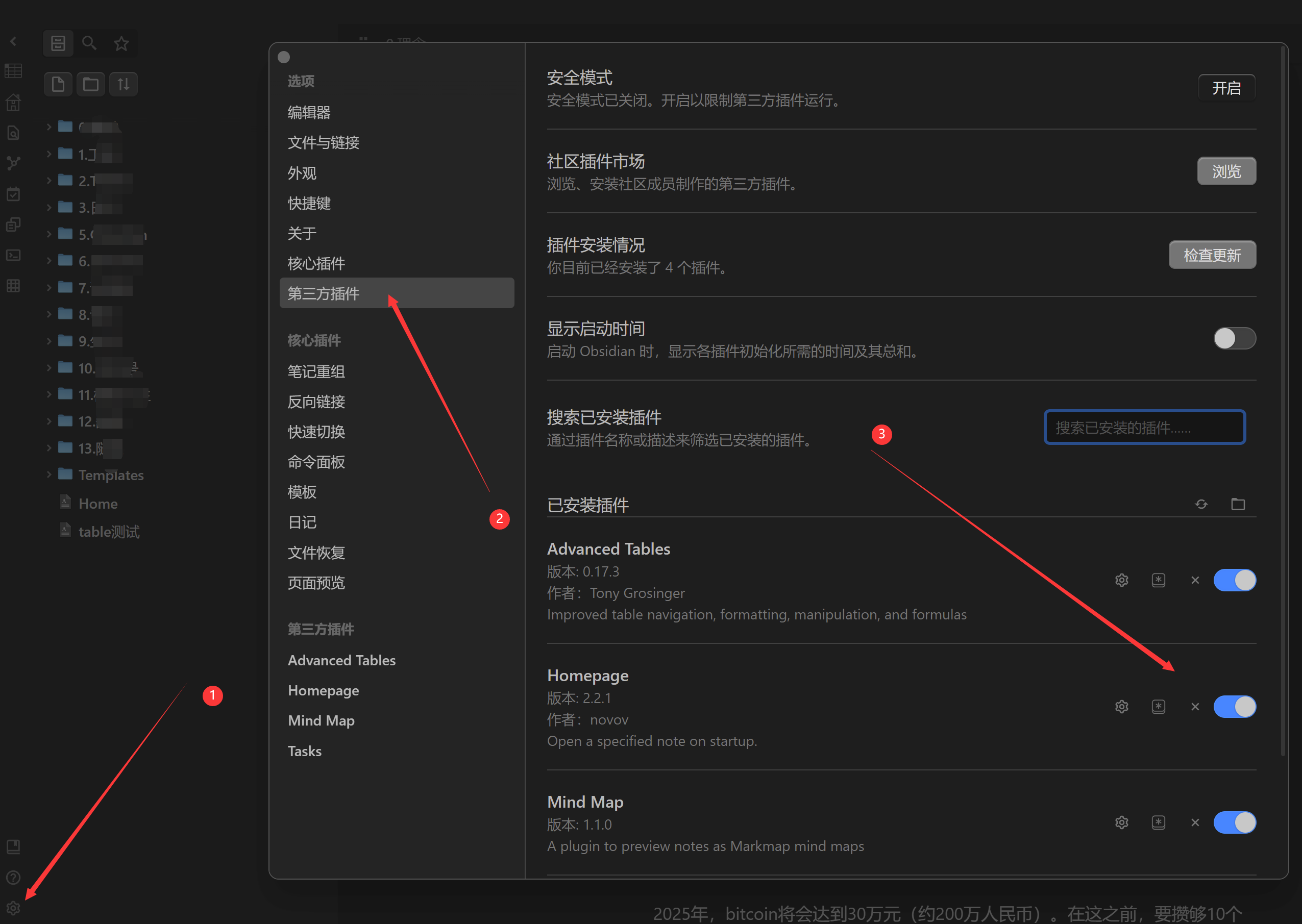Open 快捷键 settings section
The image size is (1302, 924).
click(309, 203)
